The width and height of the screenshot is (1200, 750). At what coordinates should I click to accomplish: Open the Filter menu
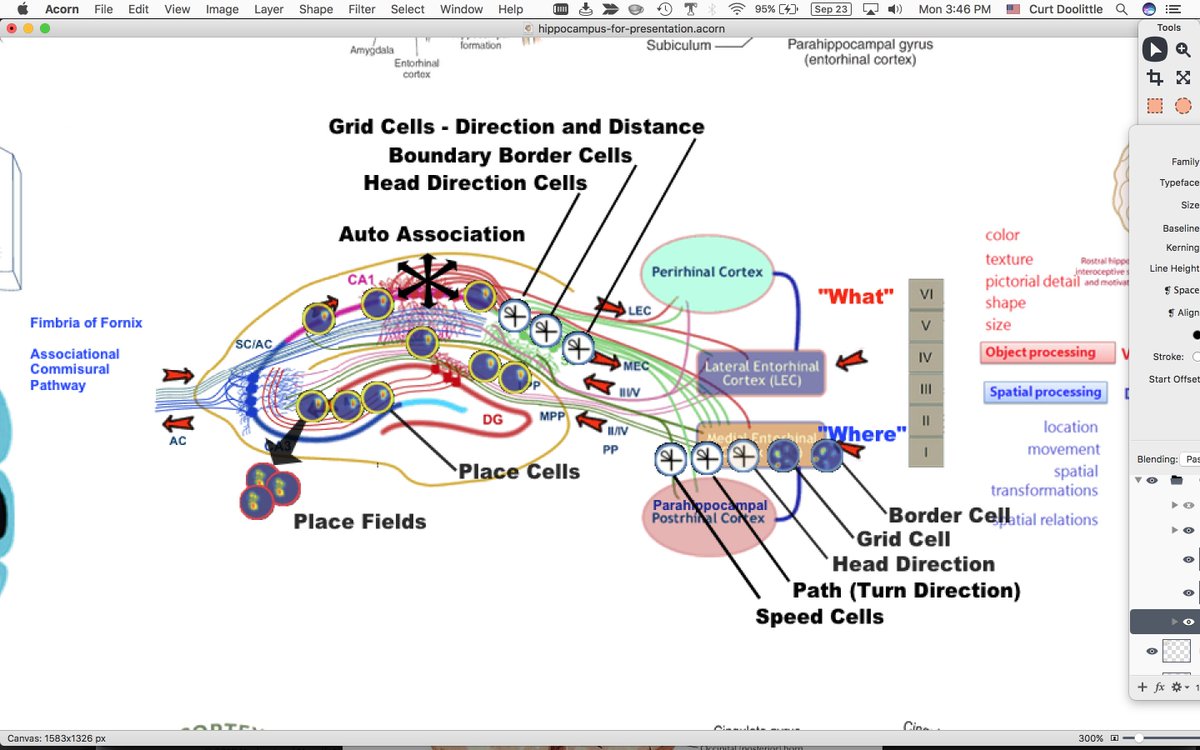point(361,9)
